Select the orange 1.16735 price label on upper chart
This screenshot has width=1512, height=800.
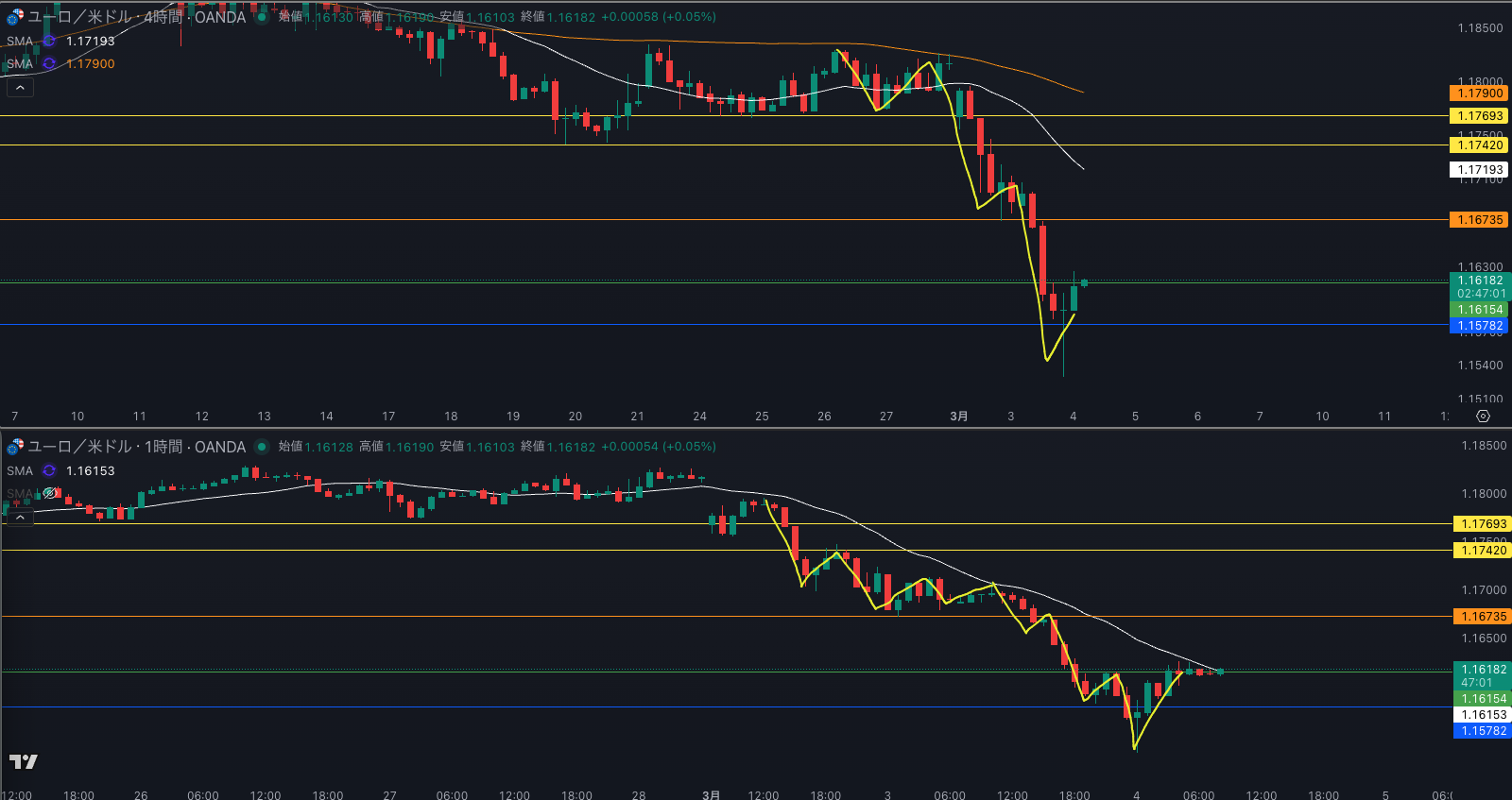click(1479, 220)
